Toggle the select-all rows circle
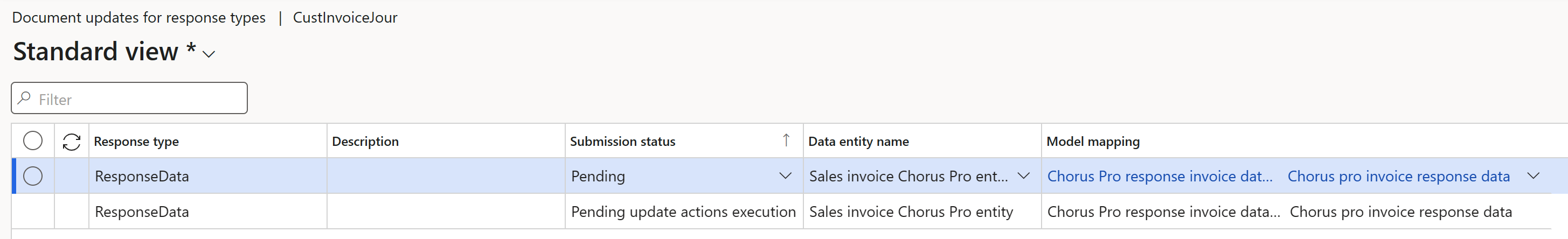Viewport: 1568px width, 239px height. [33, 141]
